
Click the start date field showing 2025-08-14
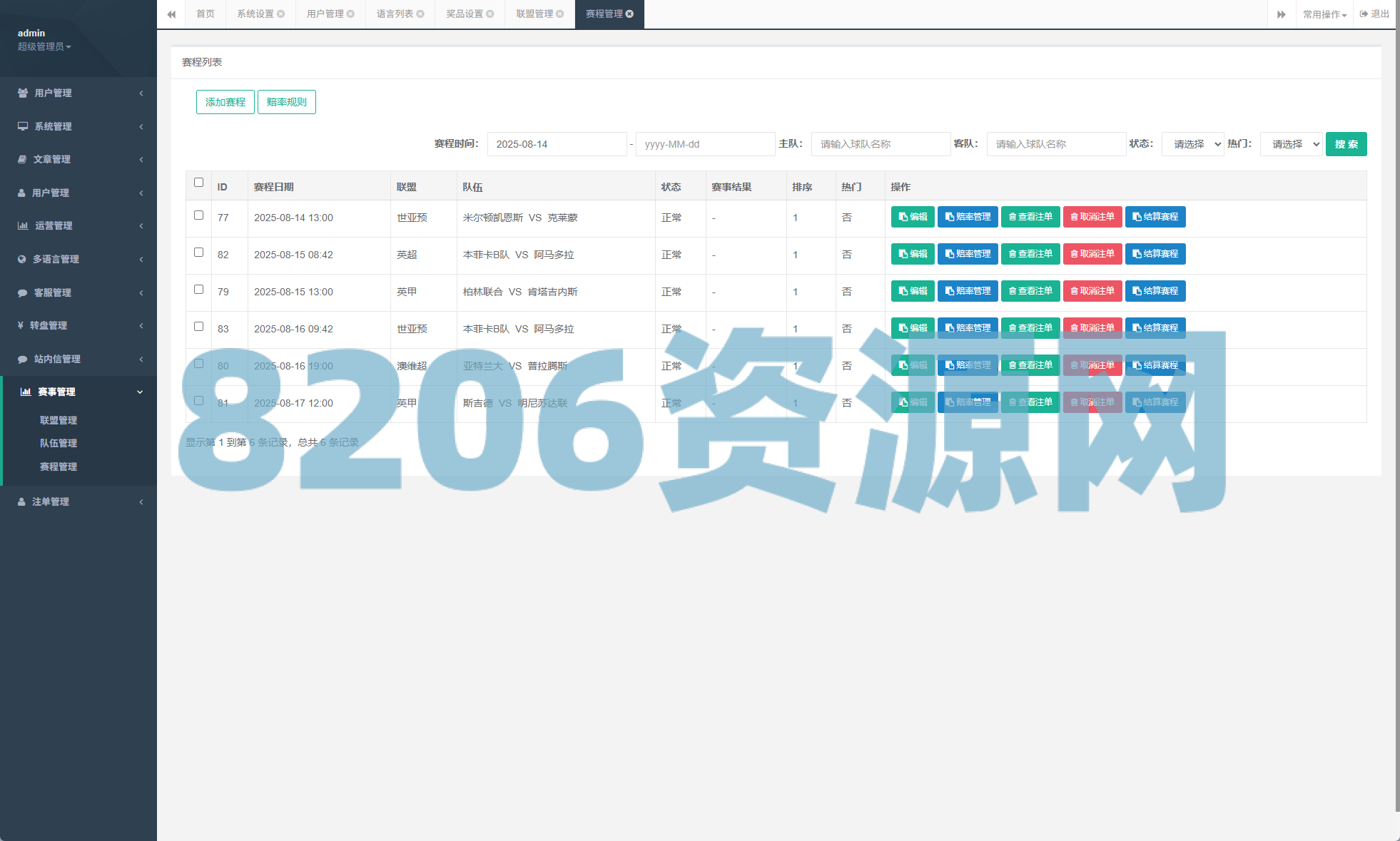point(557,144)
